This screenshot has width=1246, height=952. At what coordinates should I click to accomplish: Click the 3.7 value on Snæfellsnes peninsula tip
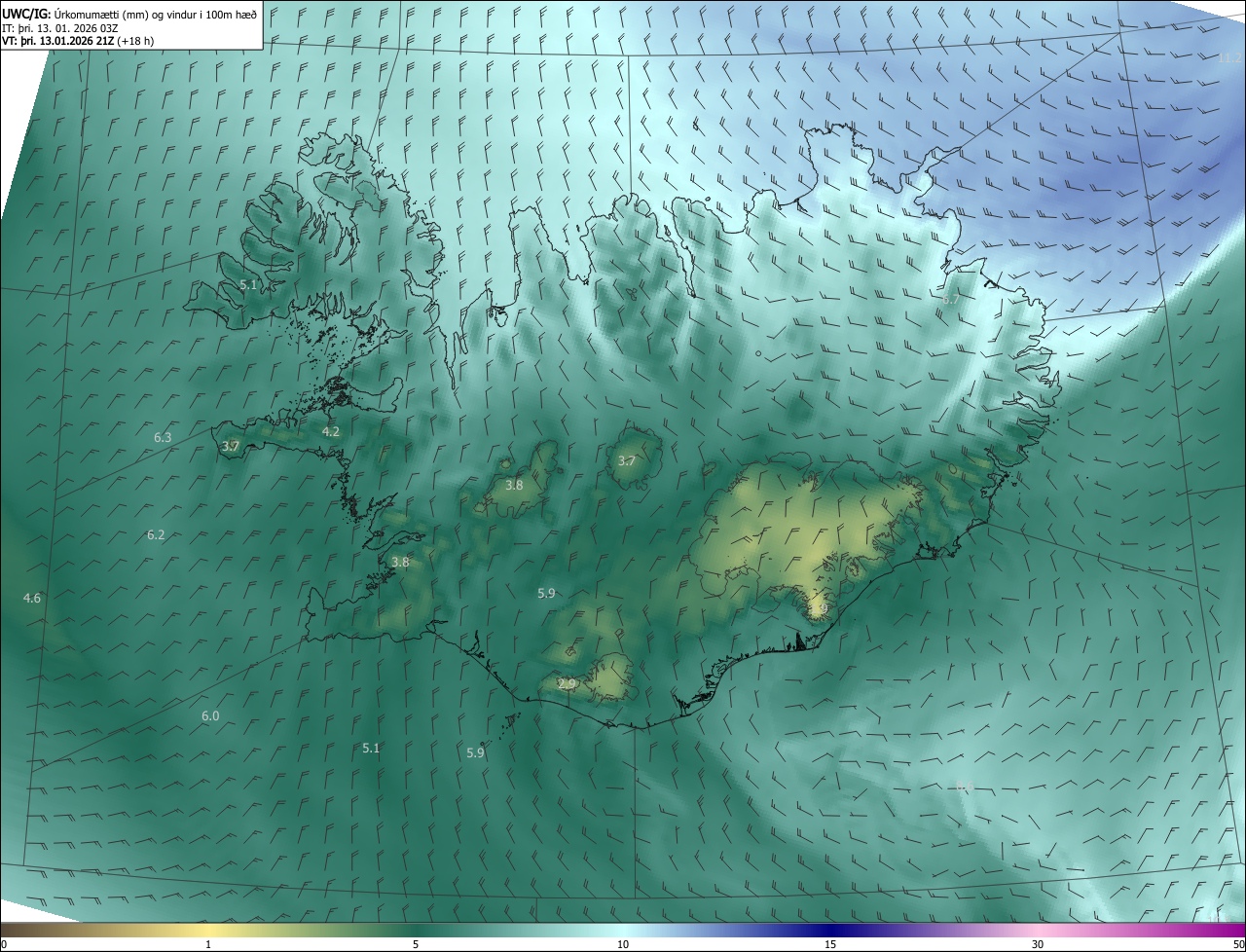[230, 447]
